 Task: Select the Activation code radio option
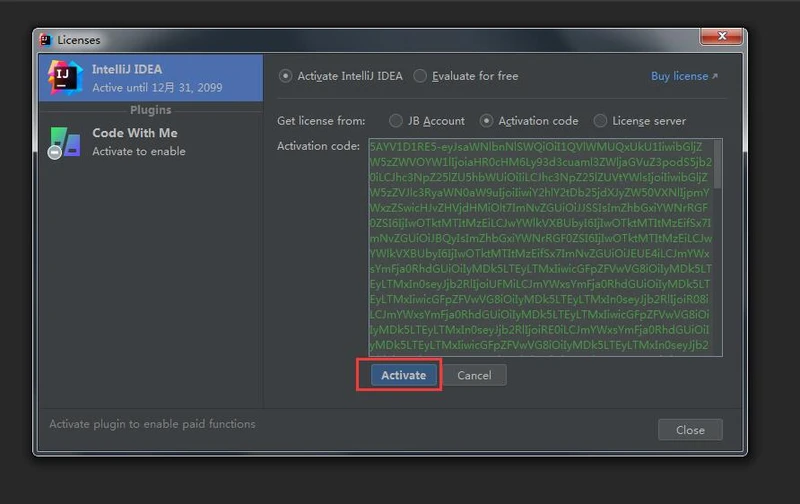pos(487,121)
